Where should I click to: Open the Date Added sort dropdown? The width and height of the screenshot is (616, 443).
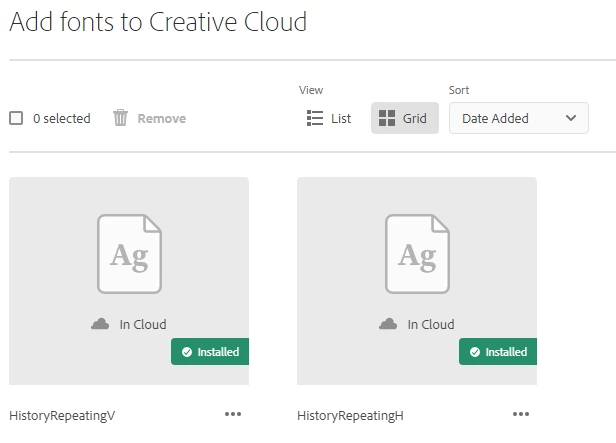coord(519,118)
